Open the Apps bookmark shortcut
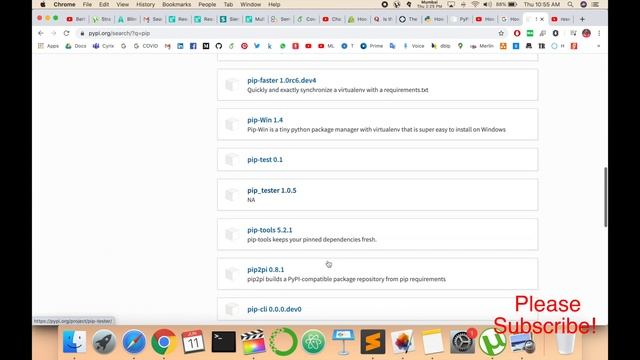 pos(49,46)
